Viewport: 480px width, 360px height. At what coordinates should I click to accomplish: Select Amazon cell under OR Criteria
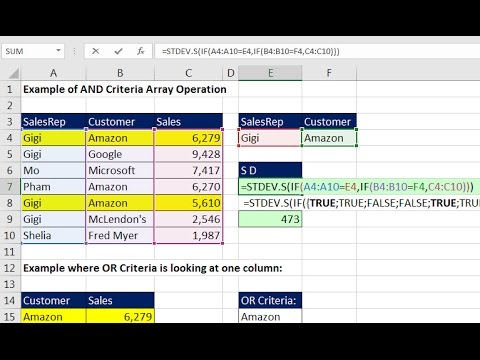[270, 316]
